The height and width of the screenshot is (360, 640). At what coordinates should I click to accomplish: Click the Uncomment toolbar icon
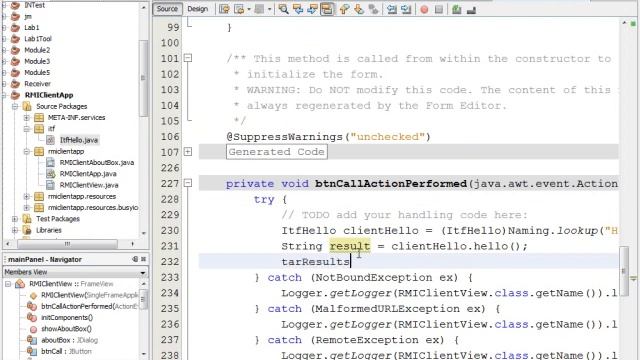tap(471, 9)
